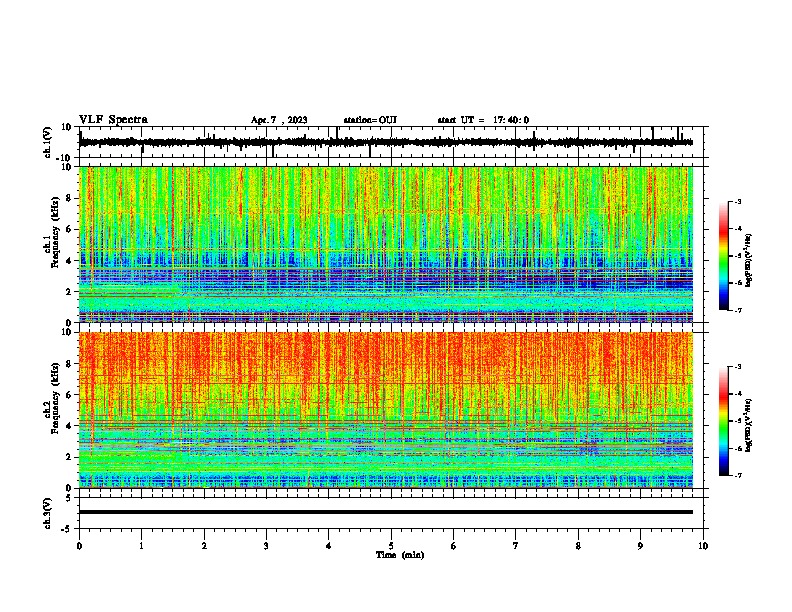This screenshot has width=792, height=612.
Task: Click the "2" tick on Time axis
Action: click(204, 546)
